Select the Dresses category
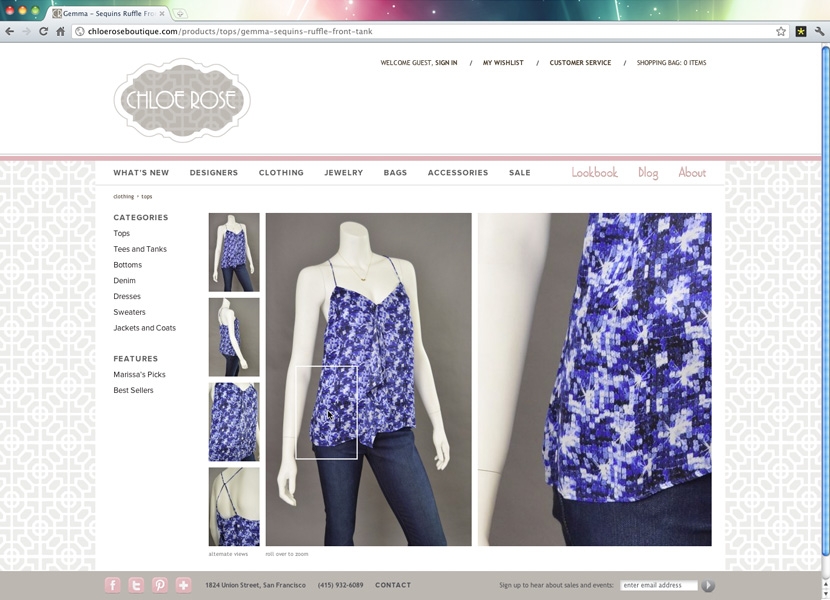 pyautogui.click(x=127, y=297)
